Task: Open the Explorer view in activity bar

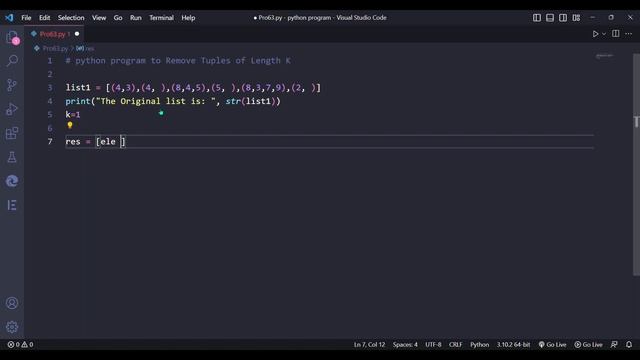Action: click(12, 37)
